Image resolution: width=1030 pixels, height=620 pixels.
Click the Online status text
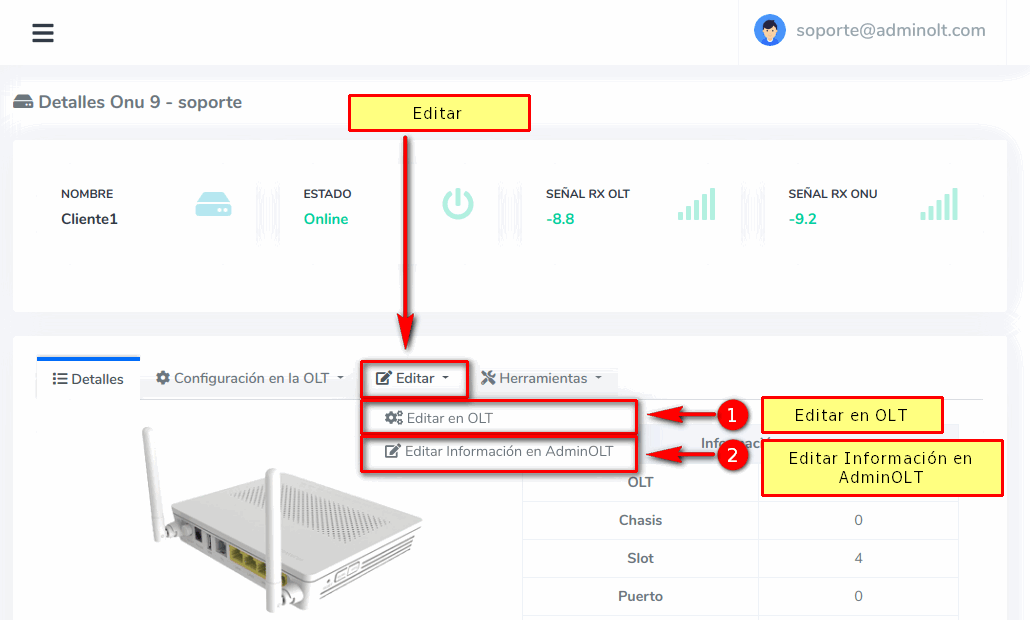[326, 219]
